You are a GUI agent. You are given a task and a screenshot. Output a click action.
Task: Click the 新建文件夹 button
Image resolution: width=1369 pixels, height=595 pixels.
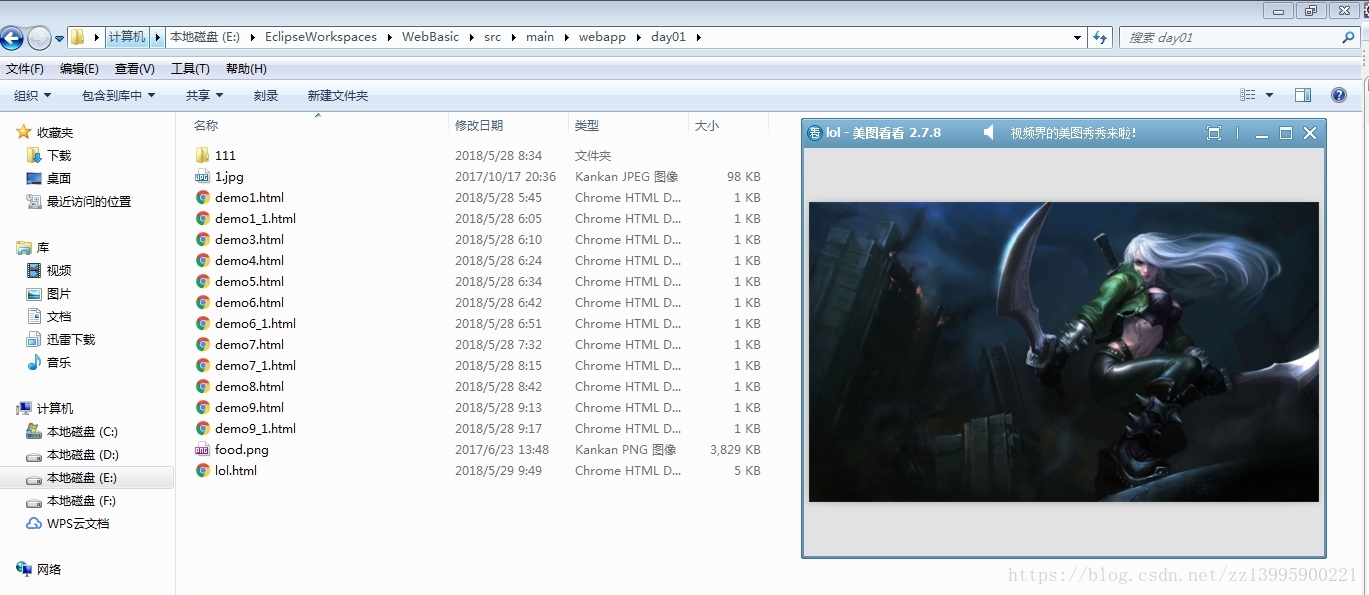click(x=338, y=95)
